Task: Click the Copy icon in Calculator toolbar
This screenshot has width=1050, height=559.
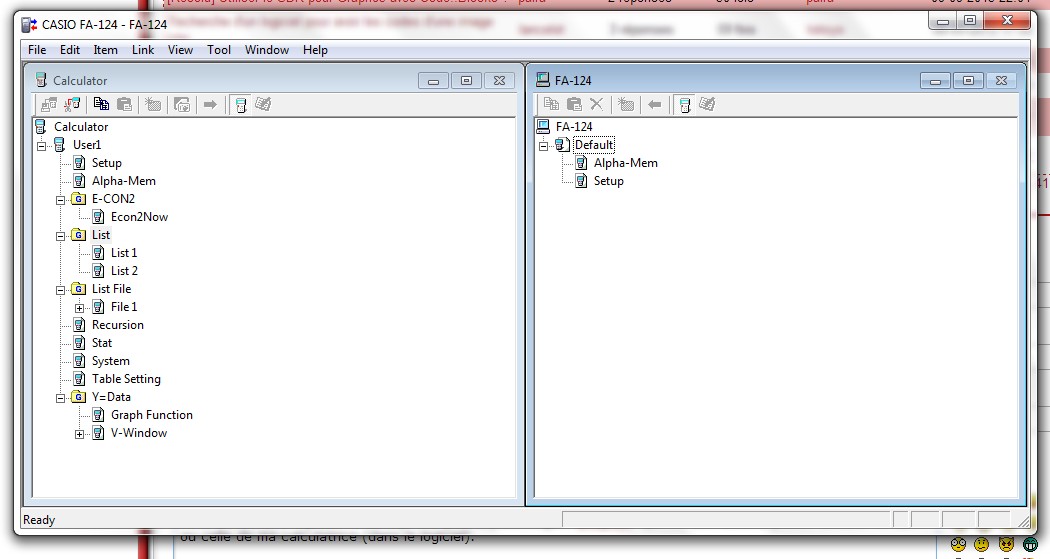Action: (x=101, y=104)
